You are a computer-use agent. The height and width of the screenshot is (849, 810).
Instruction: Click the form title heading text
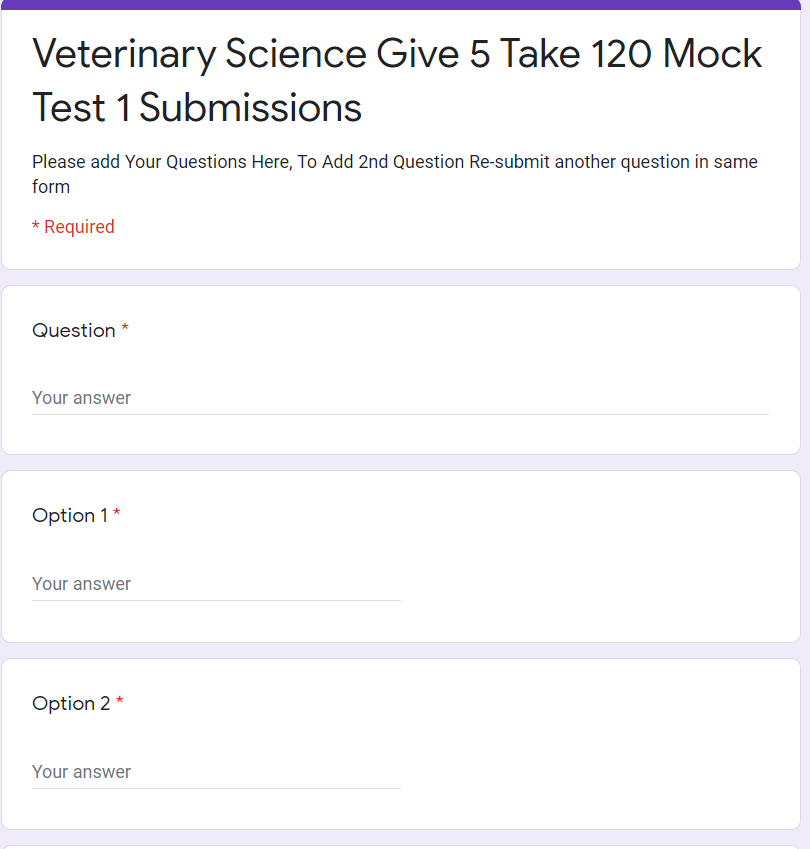pyautogui.click(x=397, y=80)
